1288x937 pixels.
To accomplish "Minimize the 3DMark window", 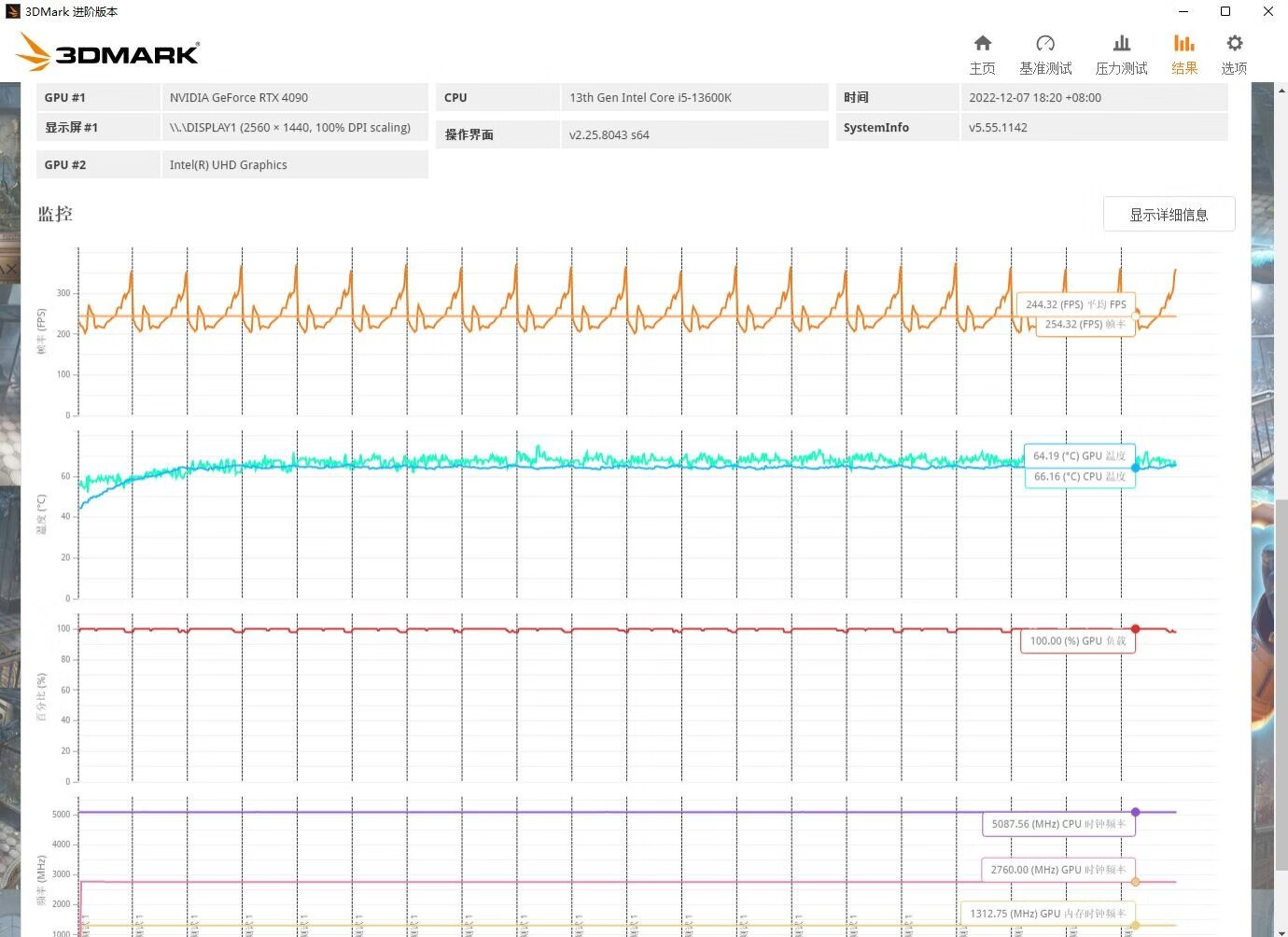I will coord(1183,11).
